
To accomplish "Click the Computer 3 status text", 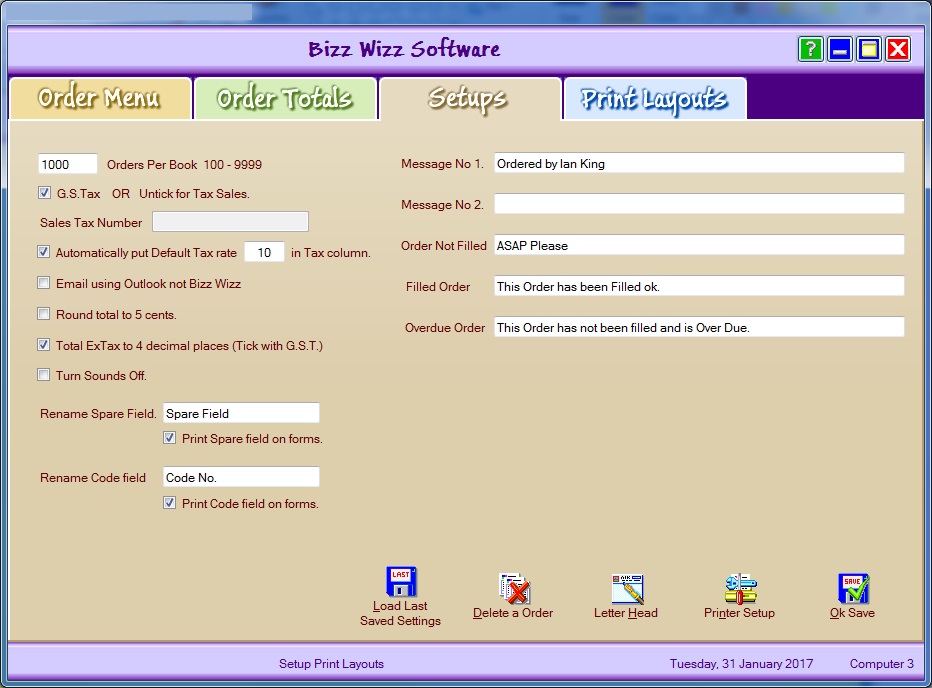I will (x=881, y=664).
